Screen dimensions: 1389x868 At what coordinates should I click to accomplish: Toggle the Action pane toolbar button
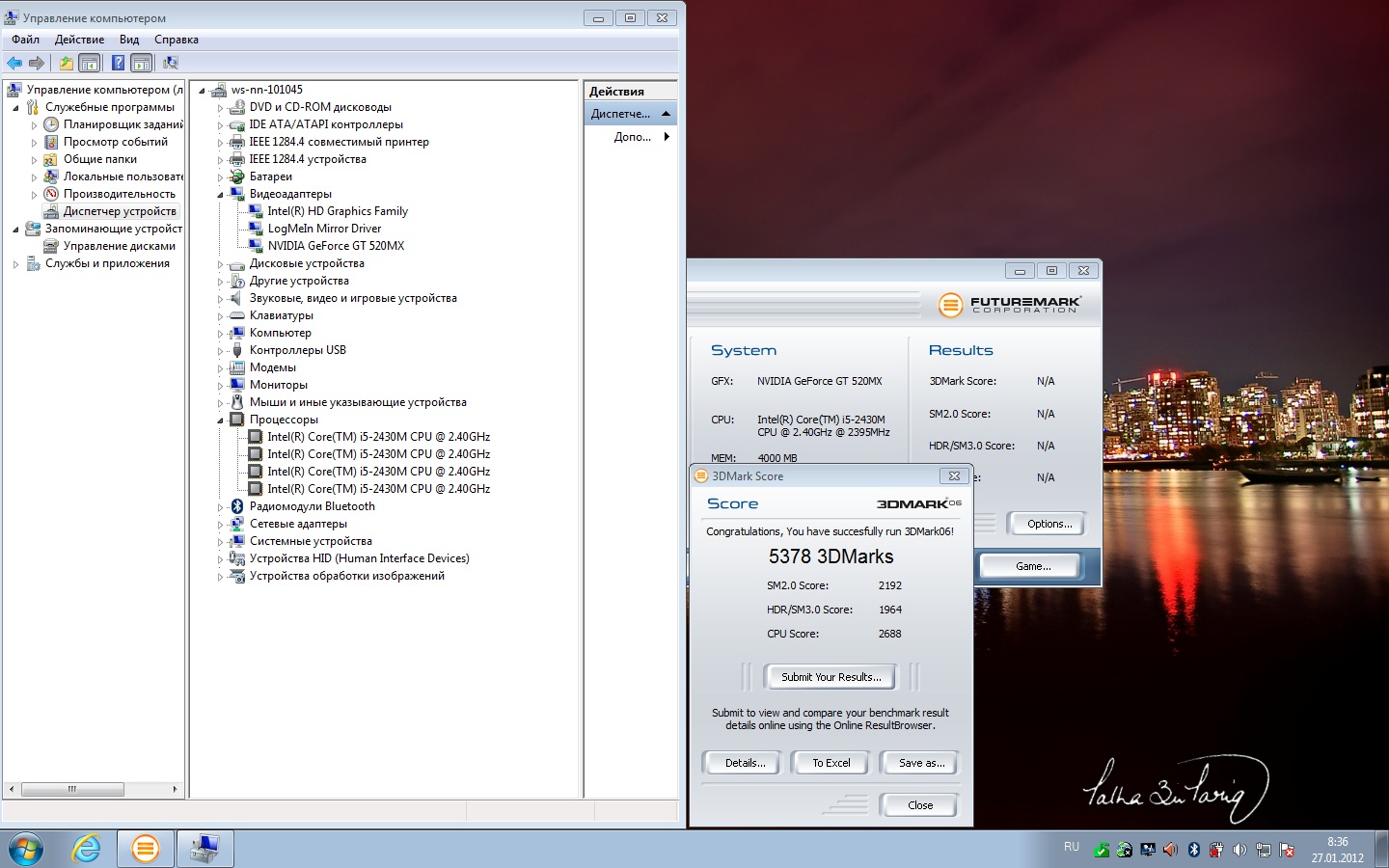[x=142, y=64]
